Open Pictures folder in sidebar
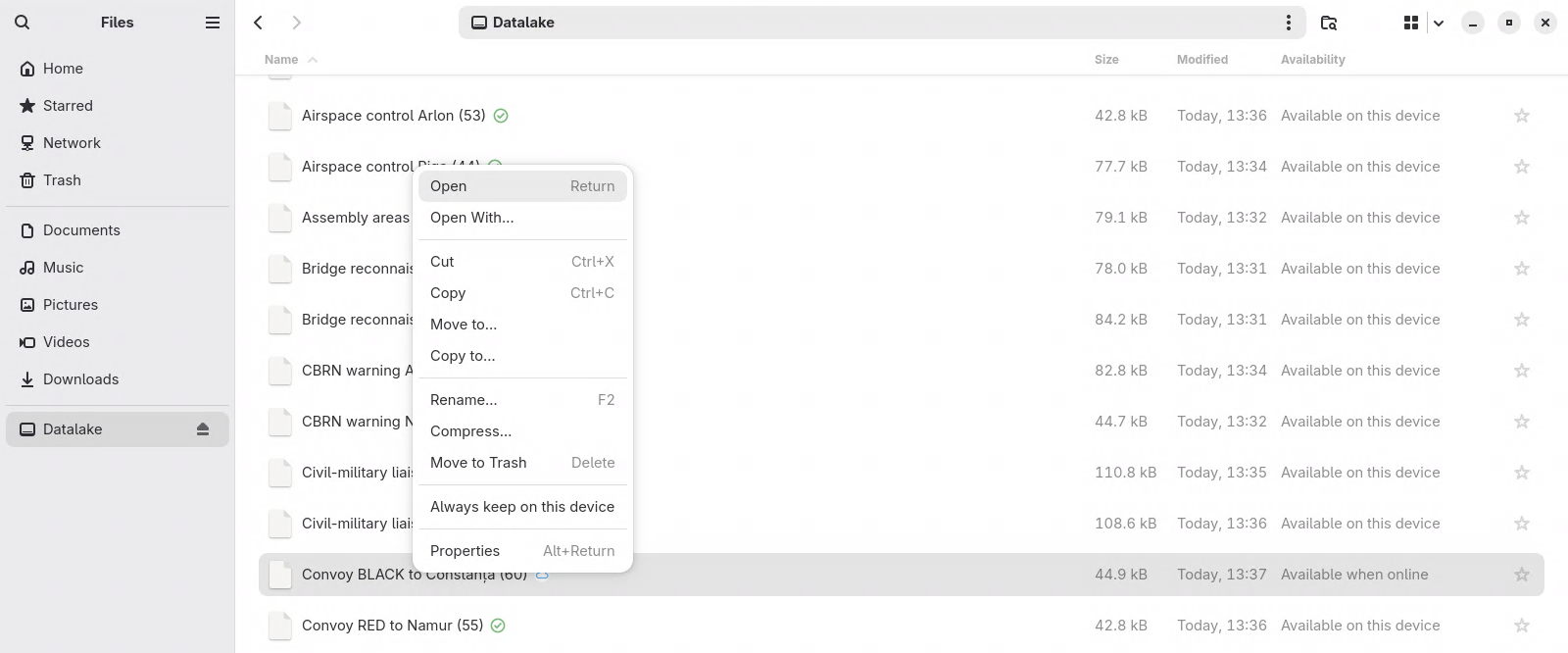Viewport: 1568px width, 653px height. 118,305
